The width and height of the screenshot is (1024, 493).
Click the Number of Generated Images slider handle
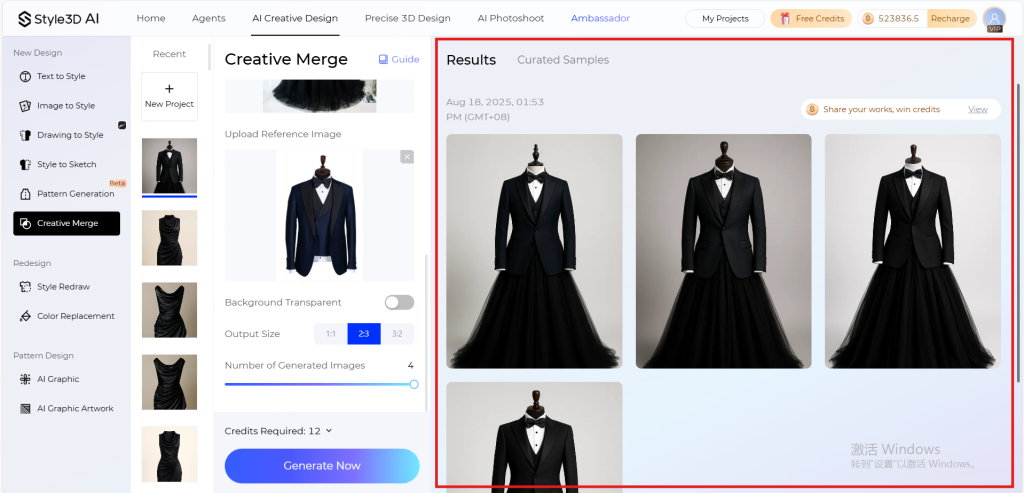coord(414,384)
